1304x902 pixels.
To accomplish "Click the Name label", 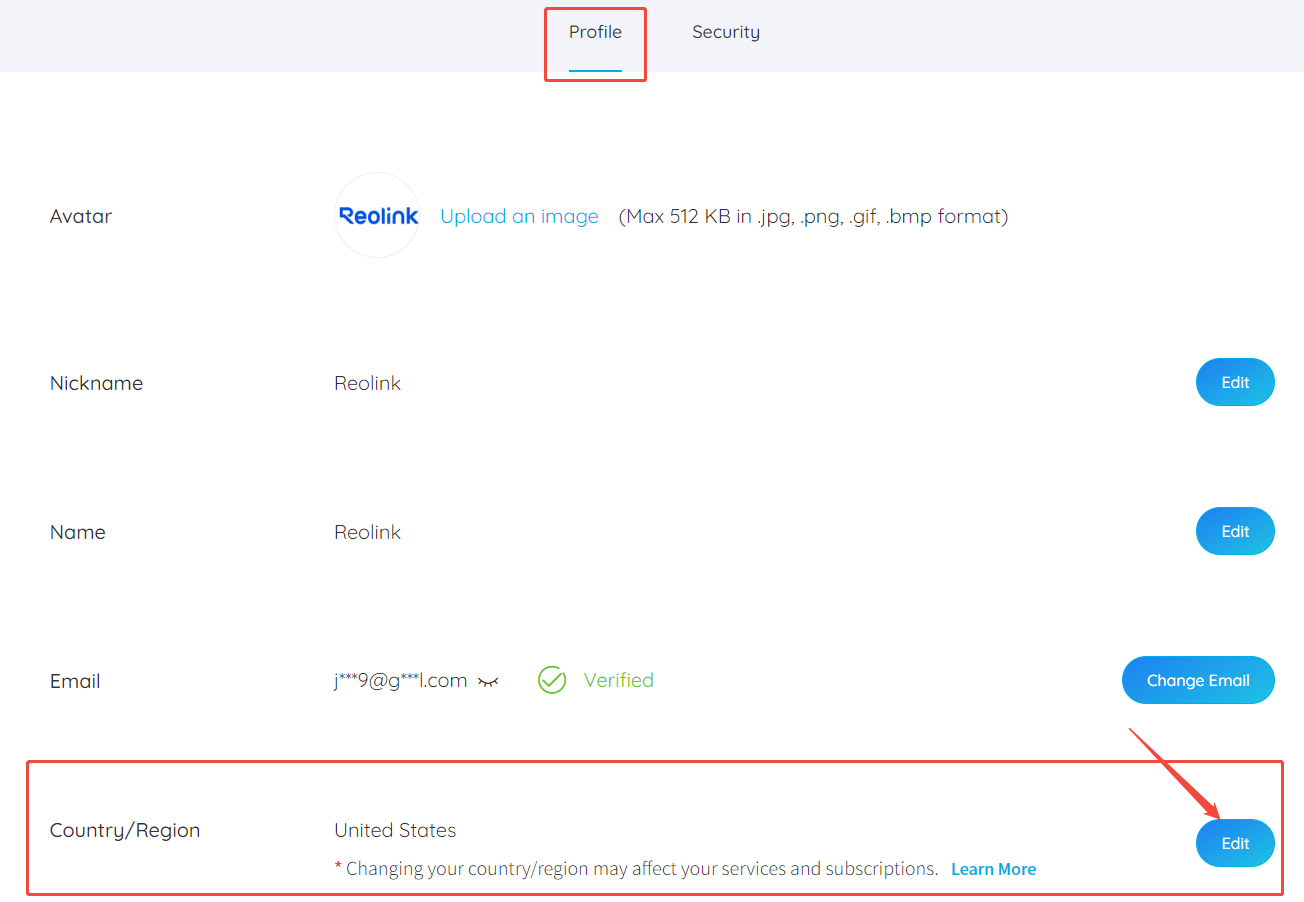I will 78,532.
